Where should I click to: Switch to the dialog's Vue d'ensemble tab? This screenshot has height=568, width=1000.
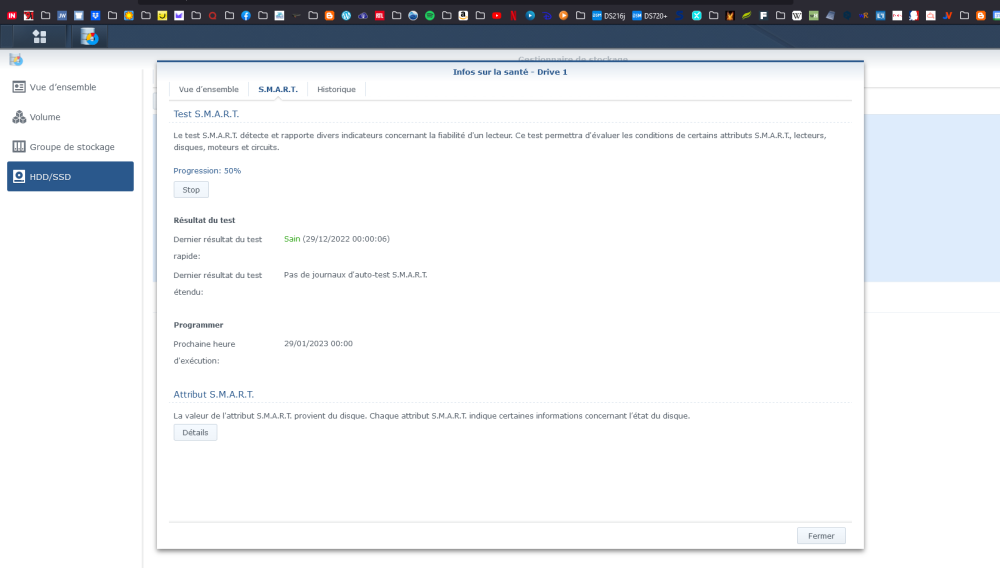pos(209,89)
